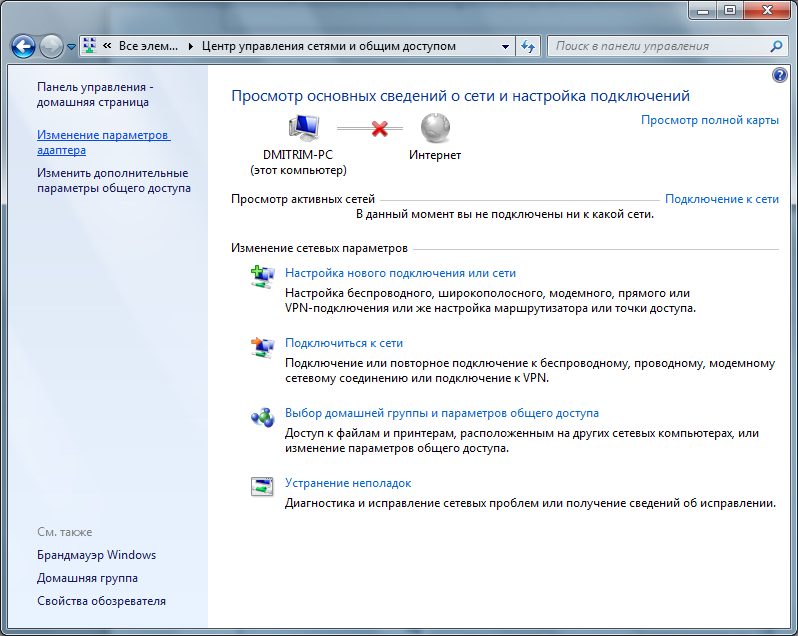798x636 pixels.
Task: Open the recent pages dropdown arrow
Action: tap(72, 47)
